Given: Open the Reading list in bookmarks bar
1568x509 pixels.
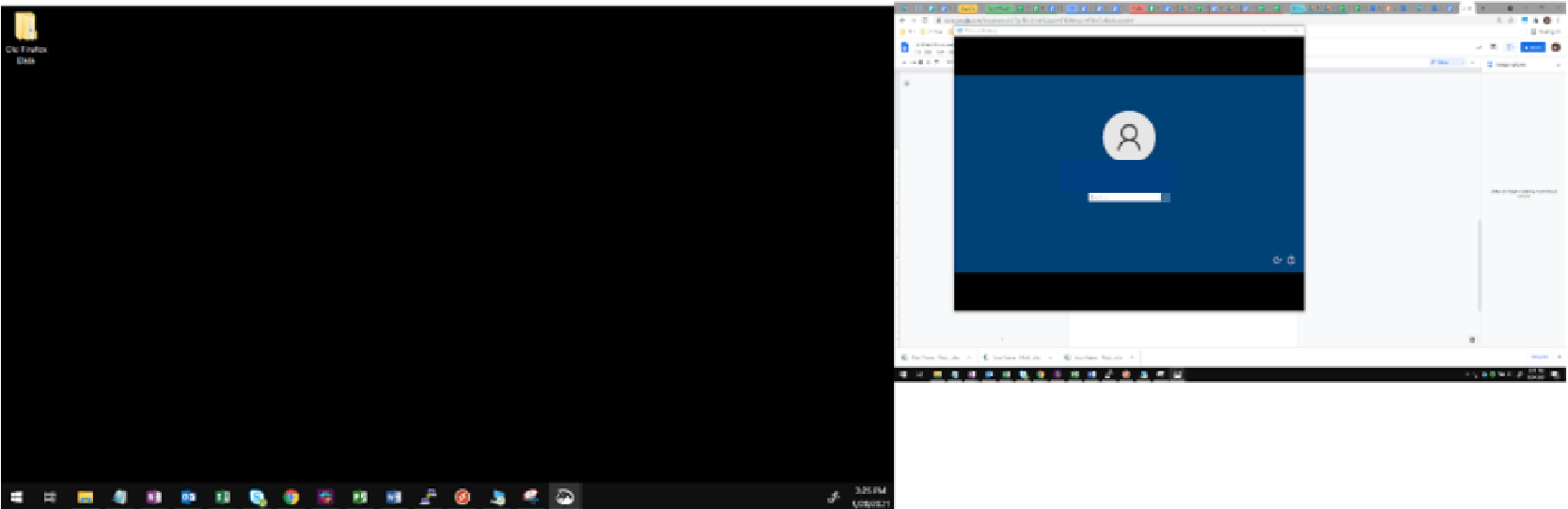Looking at the screenshot, I should (x=1546, y=31).
